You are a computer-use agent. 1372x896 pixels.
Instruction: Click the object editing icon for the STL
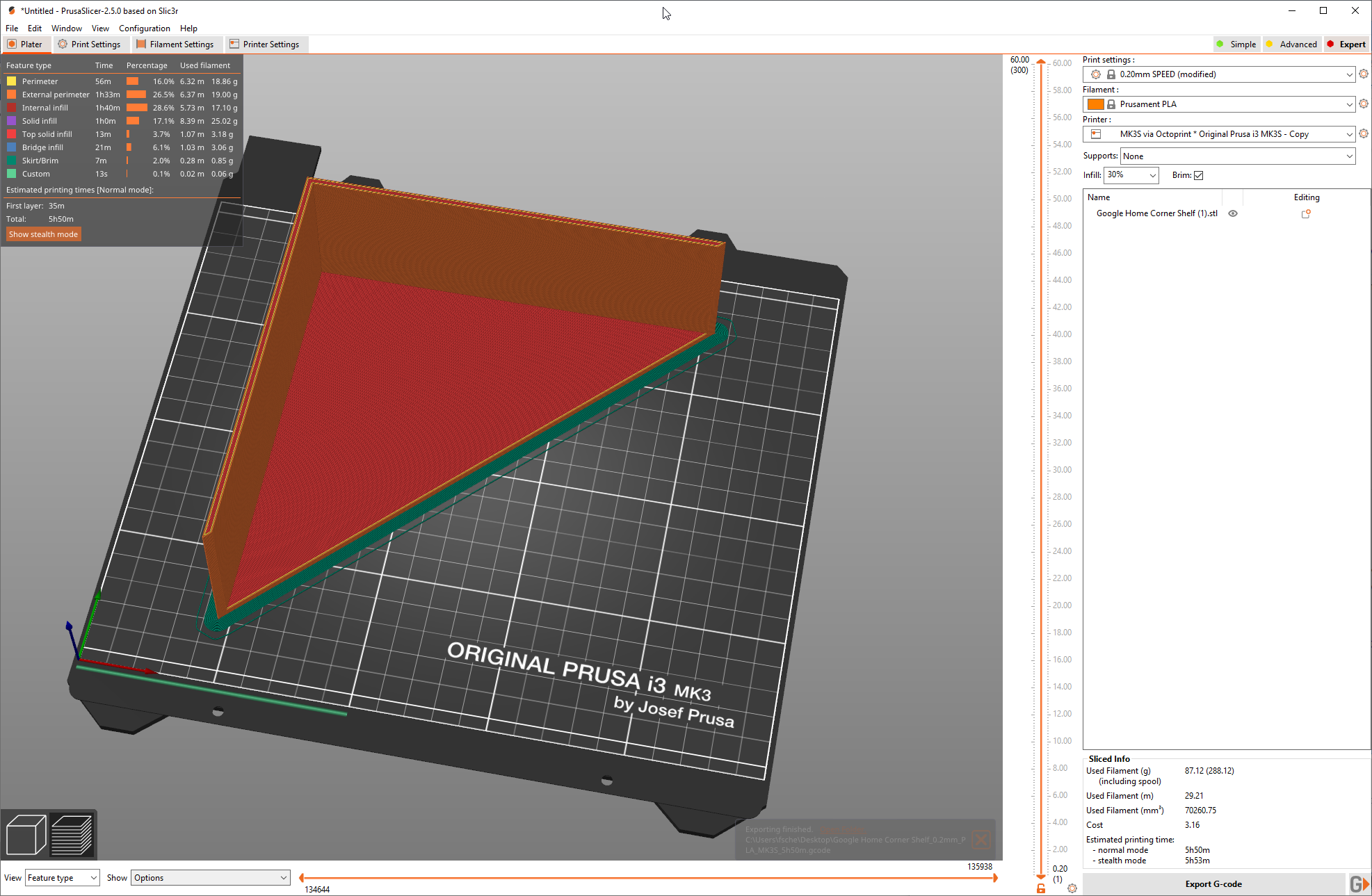(x=1306, y=214)
